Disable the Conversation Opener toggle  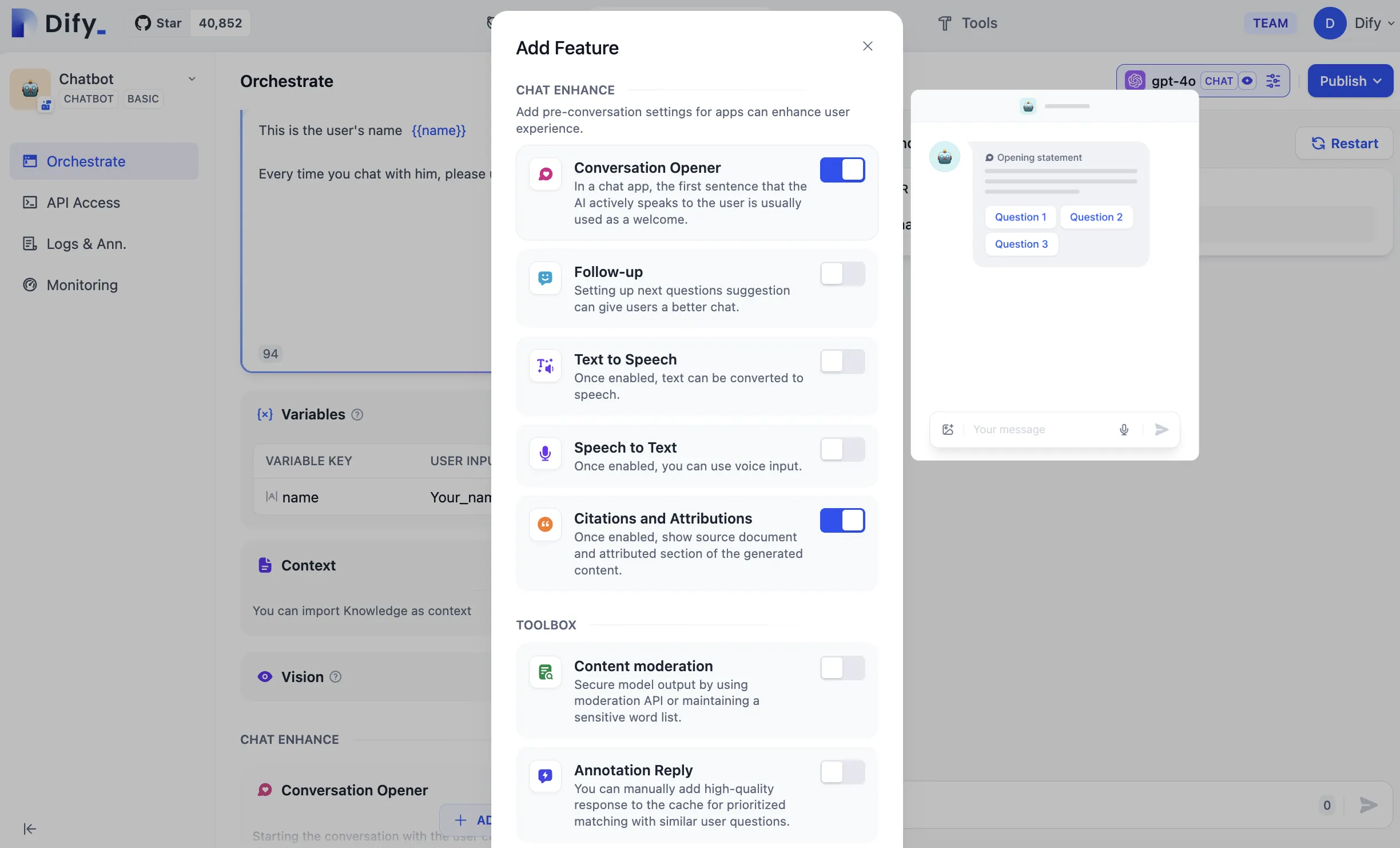[842, 170]
